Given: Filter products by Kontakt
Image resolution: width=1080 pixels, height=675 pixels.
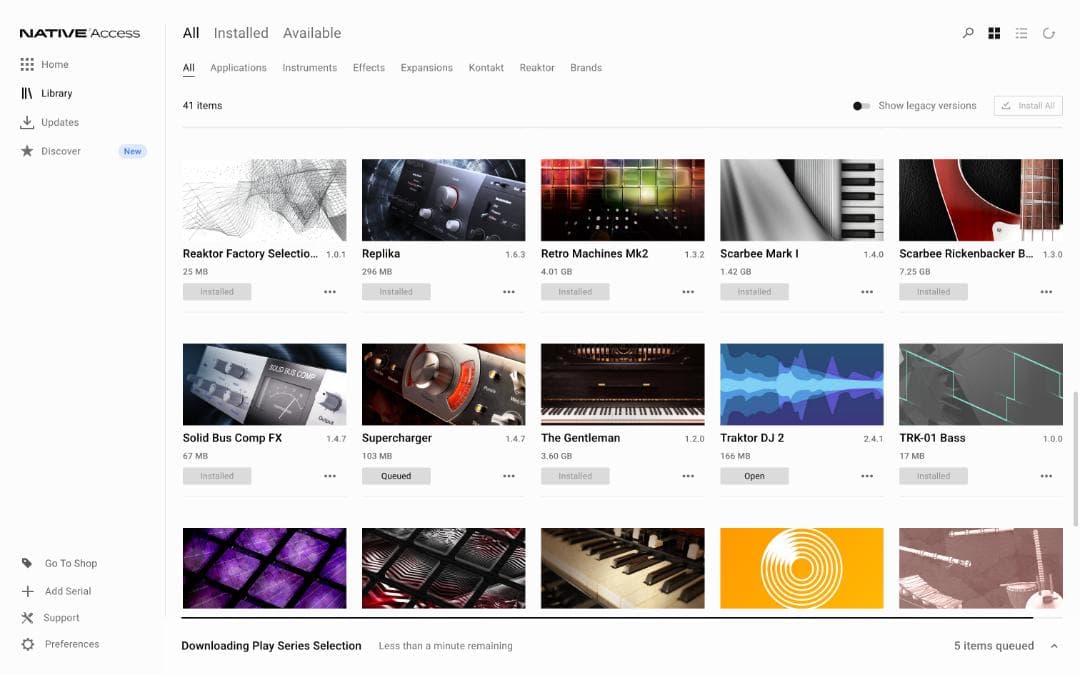Looking at the screenshot, I should pyautogui.click(x=486, y=67).
